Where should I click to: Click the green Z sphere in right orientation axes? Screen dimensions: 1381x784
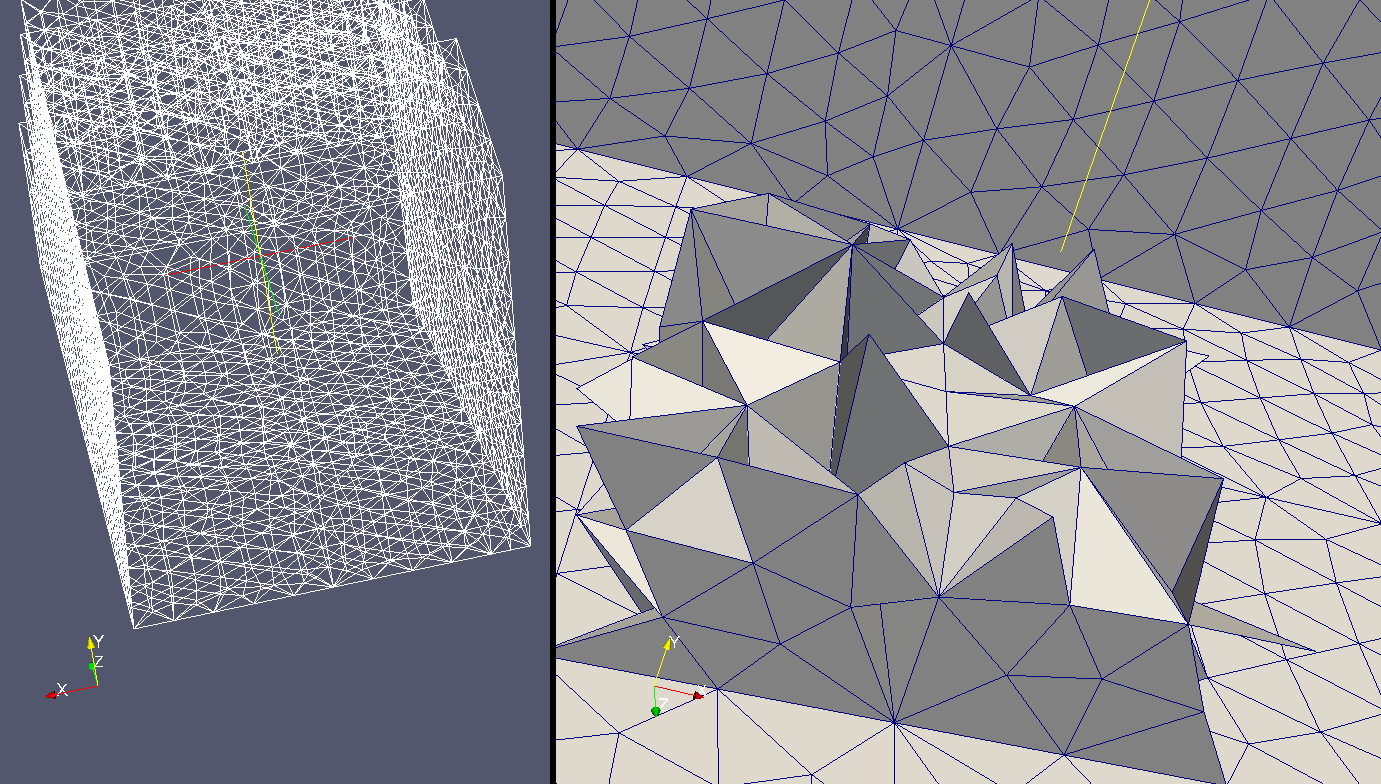click(656, 711)
